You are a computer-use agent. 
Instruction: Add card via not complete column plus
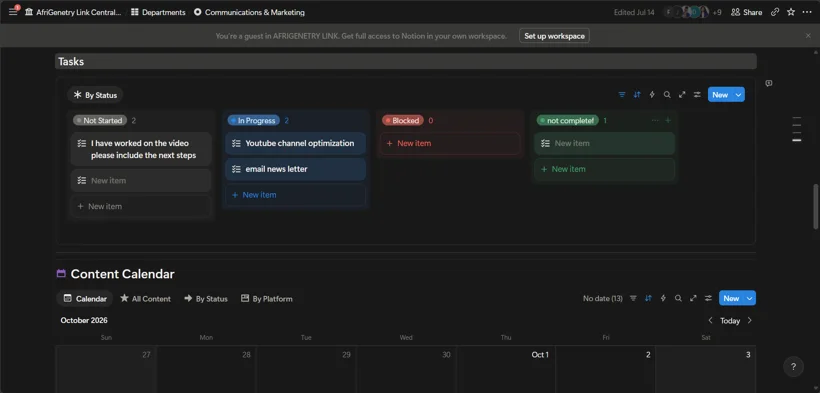pos(668,120)
